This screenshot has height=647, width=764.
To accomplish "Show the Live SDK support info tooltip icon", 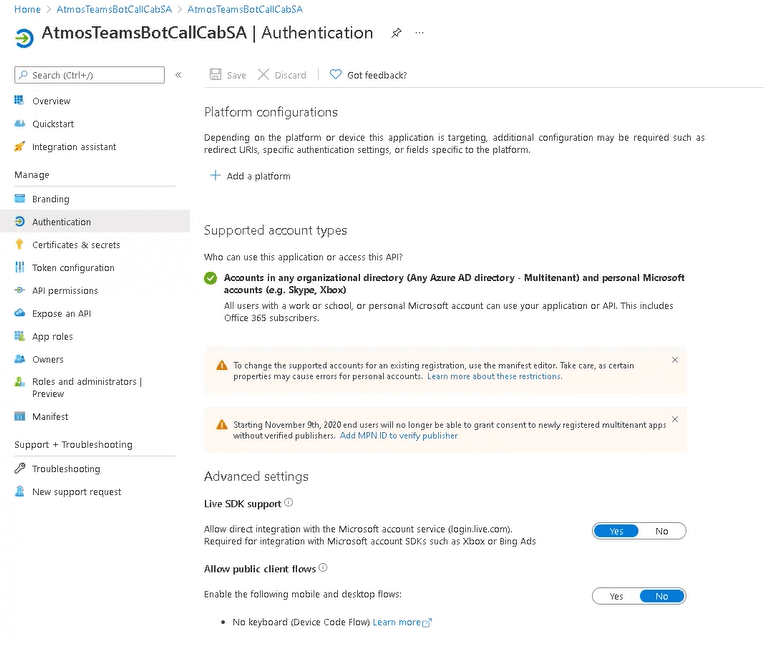I will 289,503.
